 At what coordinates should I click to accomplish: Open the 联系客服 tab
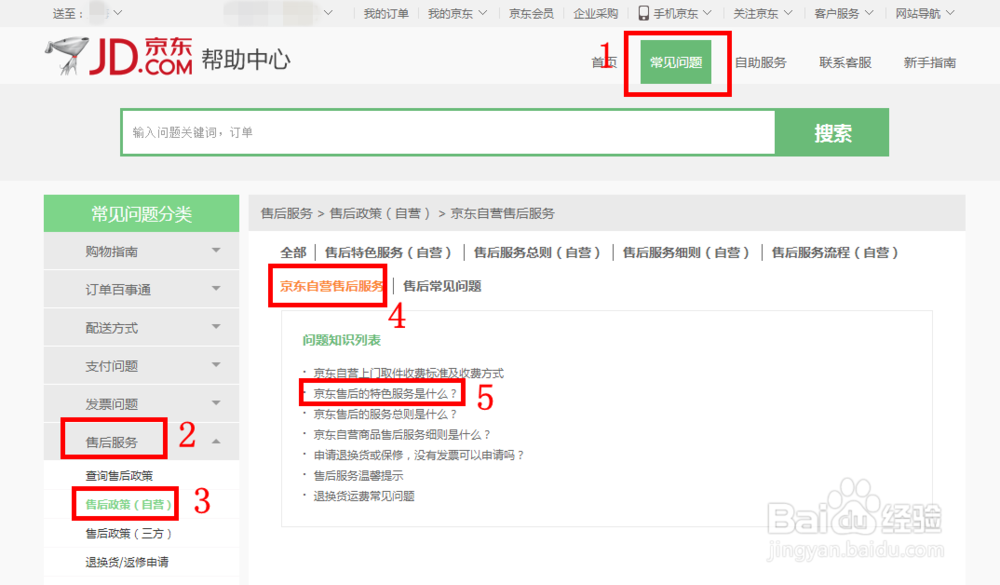(845, 63)
